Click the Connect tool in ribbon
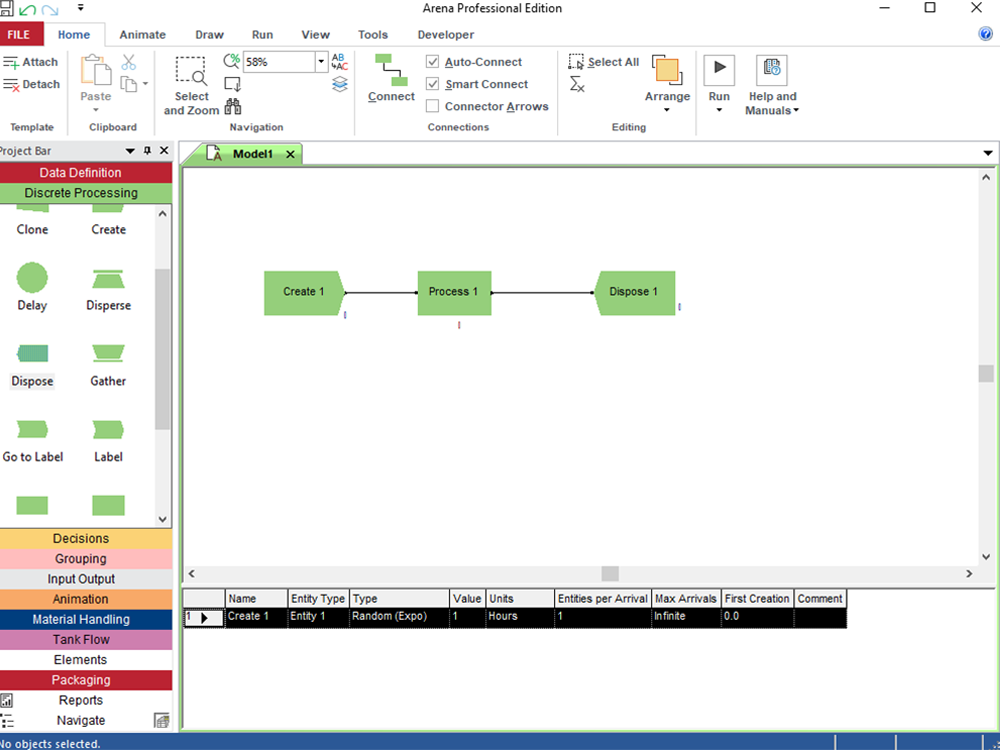 point(391,78)
